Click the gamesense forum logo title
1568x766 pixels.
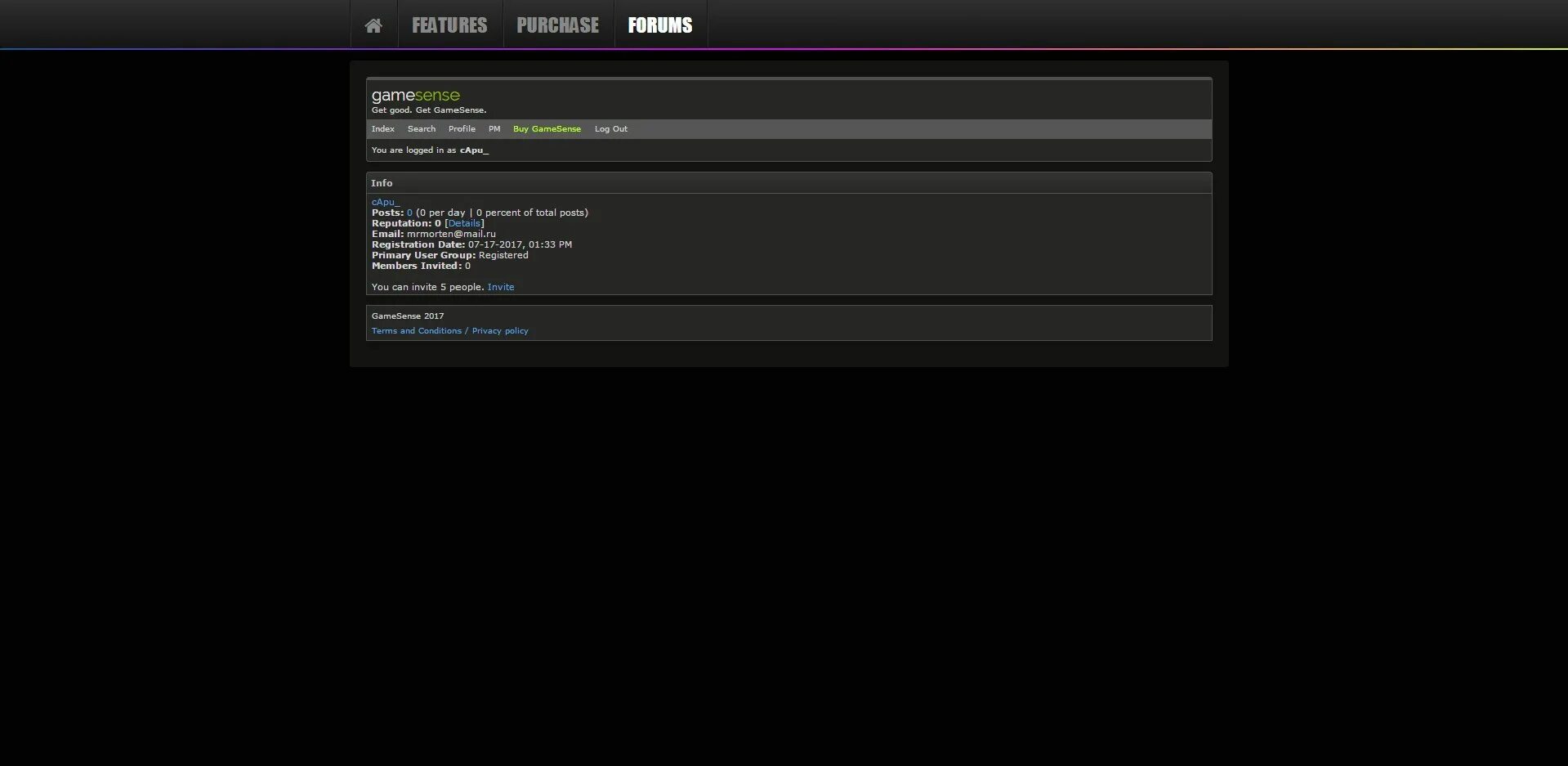(416, 96)
